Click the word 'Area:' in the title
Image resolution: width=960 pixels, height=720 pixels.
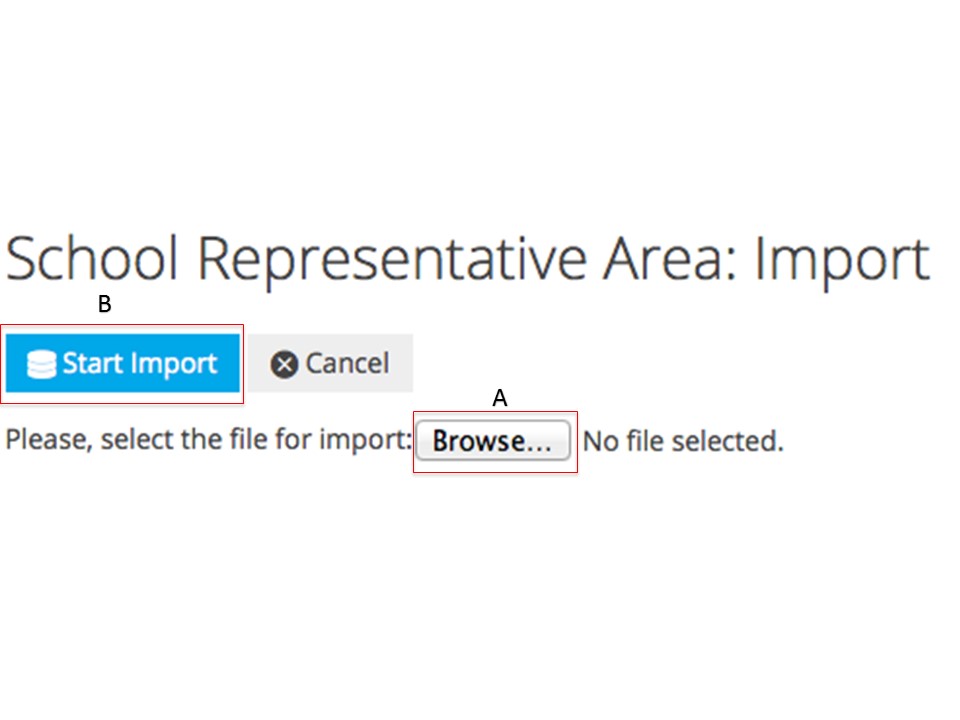point(670,260)
